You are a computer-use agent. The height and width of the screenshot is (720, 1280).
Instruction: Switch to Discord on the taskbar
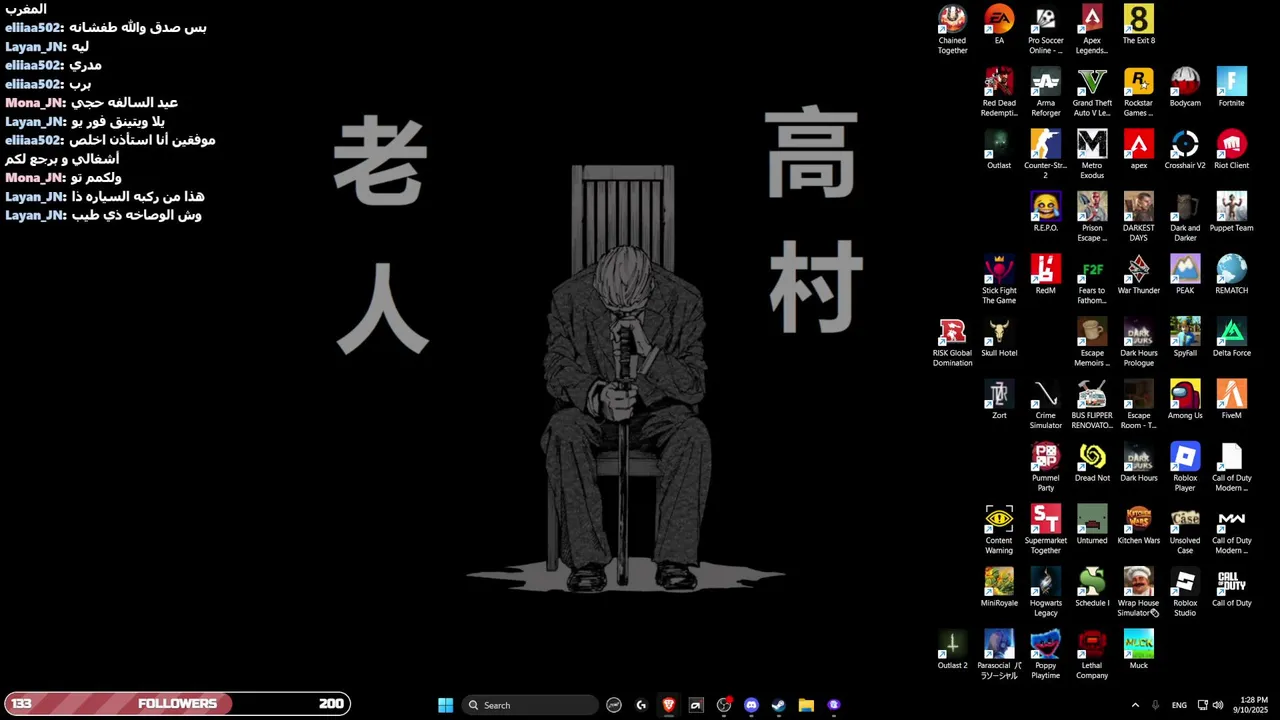pyautogui.click(x=751, y=705)
